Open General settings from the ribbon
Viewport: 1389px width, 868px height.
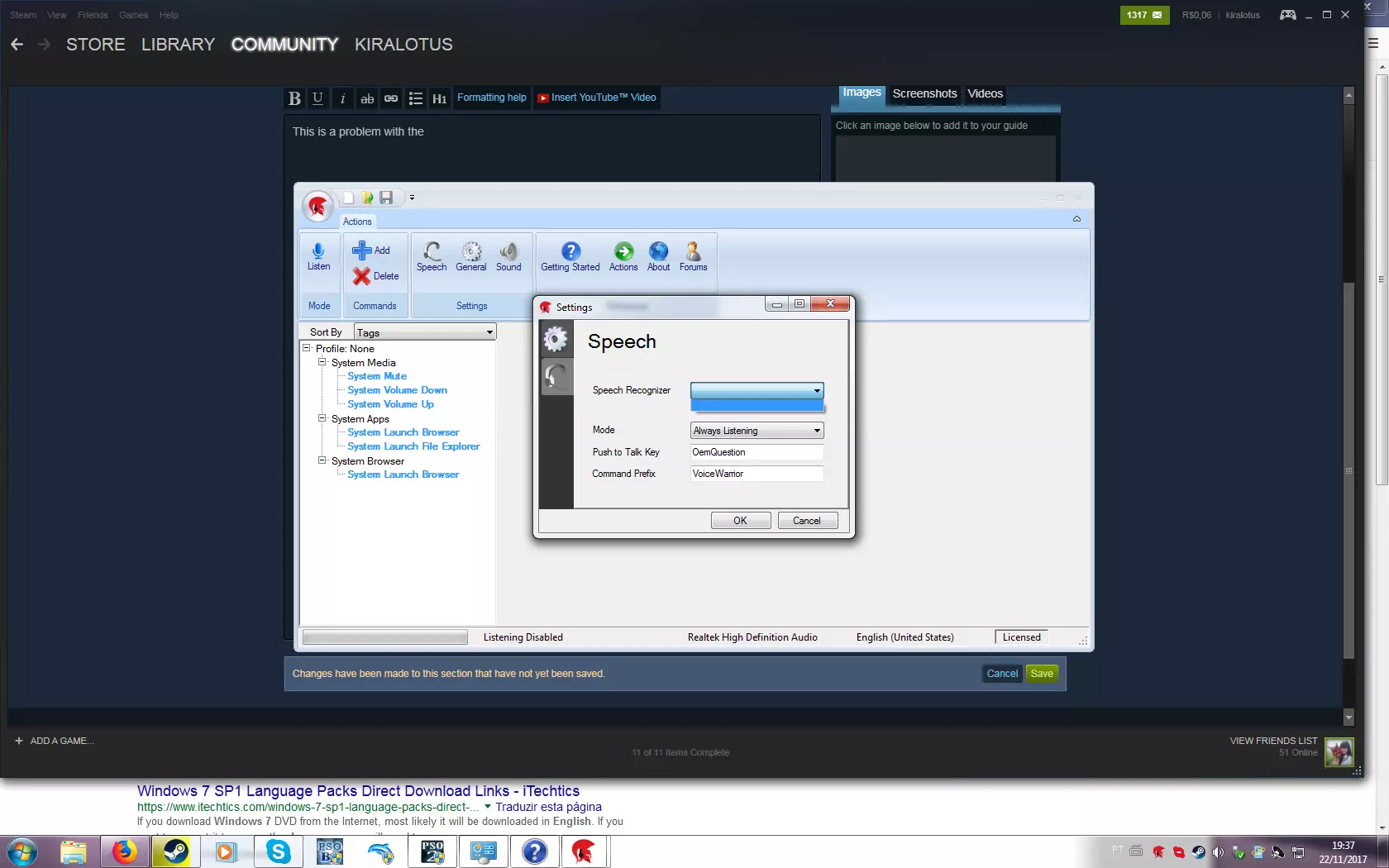[x=471, y=256]
